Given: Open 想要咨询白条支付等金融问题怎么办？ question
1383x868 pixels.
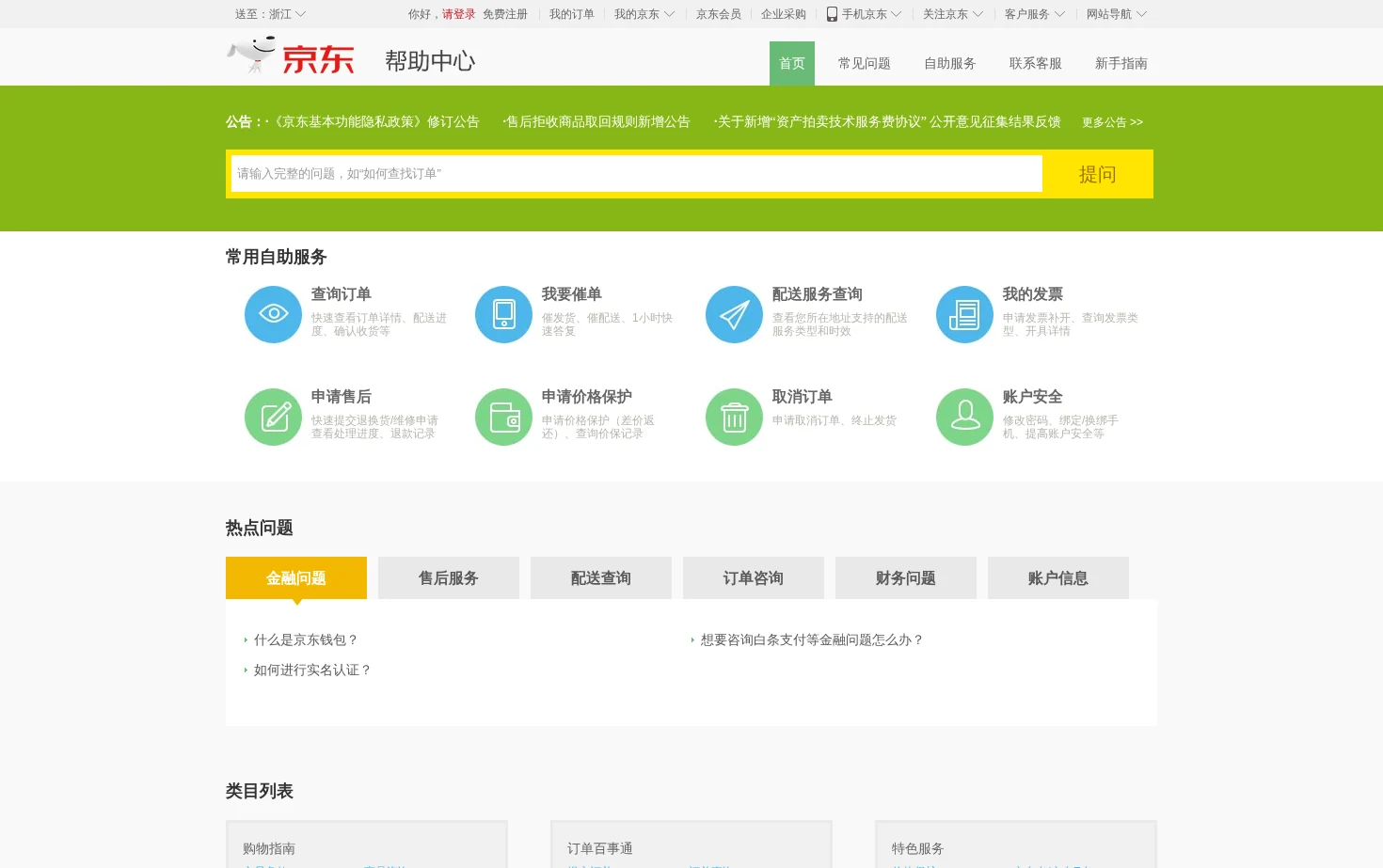Looking at the screenshot, I should pyautogui.click(x=812, y=639).
